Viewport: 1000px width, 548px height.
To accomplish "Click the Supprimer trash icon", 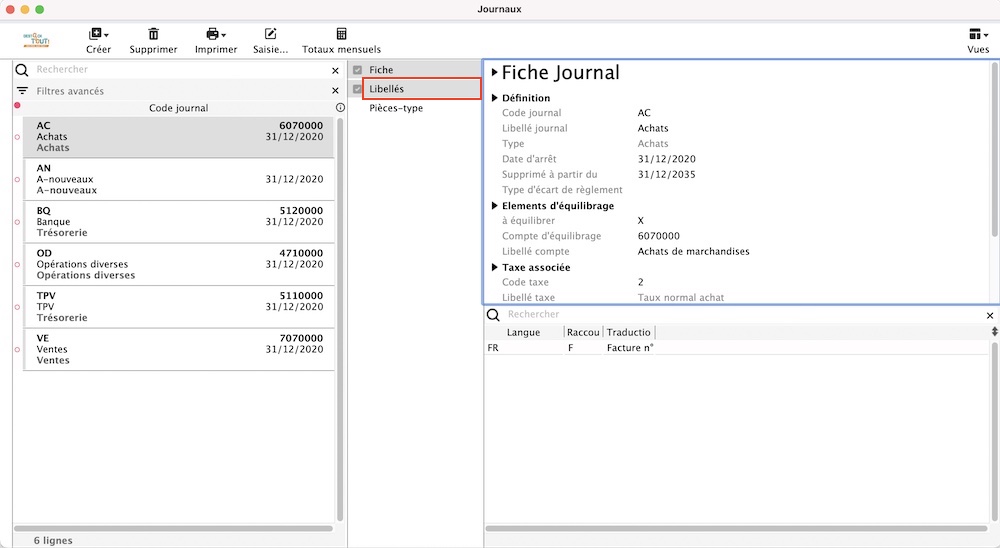I will click(153, 34).
